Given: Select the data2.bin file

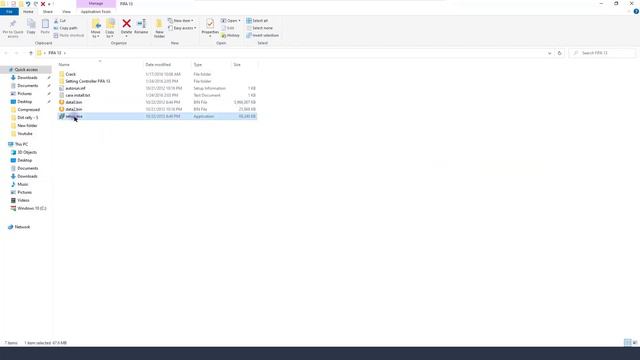Looking at the screenshot, I should (x=73, y=109).
